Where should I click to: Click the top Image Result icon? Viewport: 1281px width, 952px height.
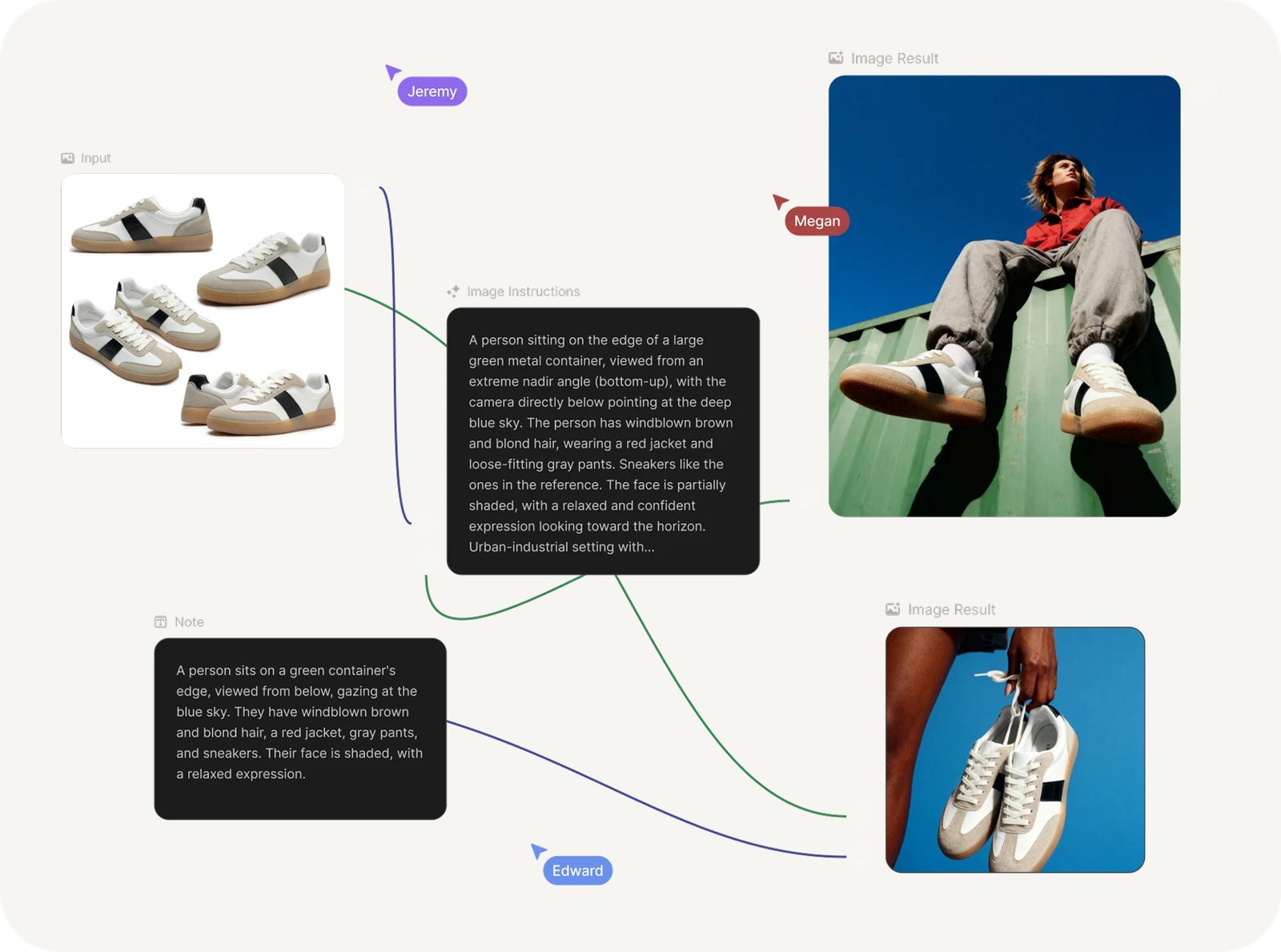[836, 58]
